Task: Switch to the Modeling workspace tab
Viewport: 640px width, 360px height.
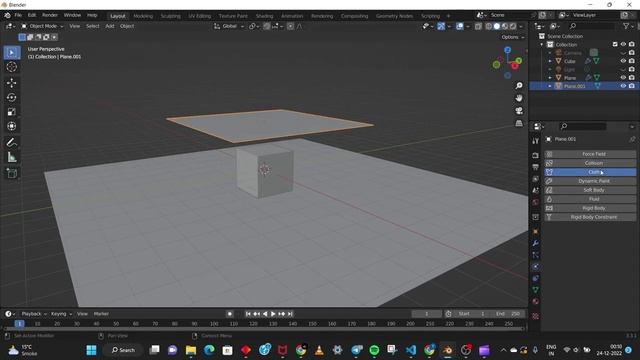Action: pos(143,16)
